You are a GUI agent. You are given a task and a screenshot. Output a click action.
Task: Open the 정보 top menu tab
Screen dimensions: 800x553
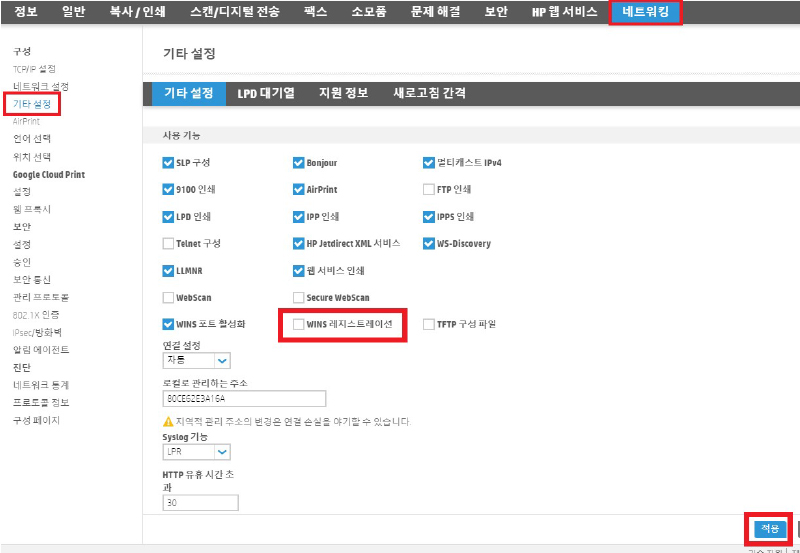[26, 12]
